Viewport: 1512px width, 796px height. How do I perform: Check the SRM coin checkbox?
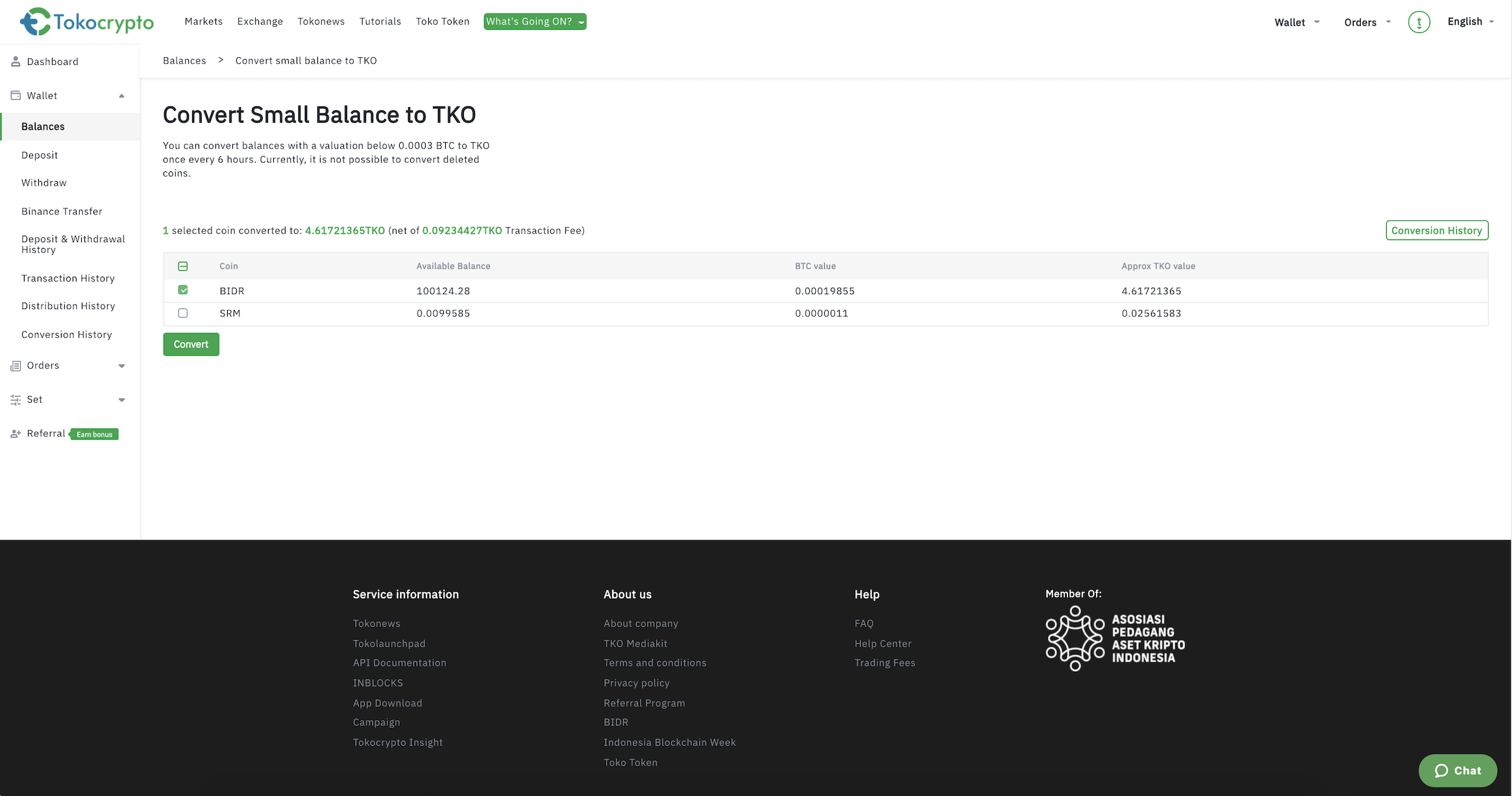coord(182,313)
